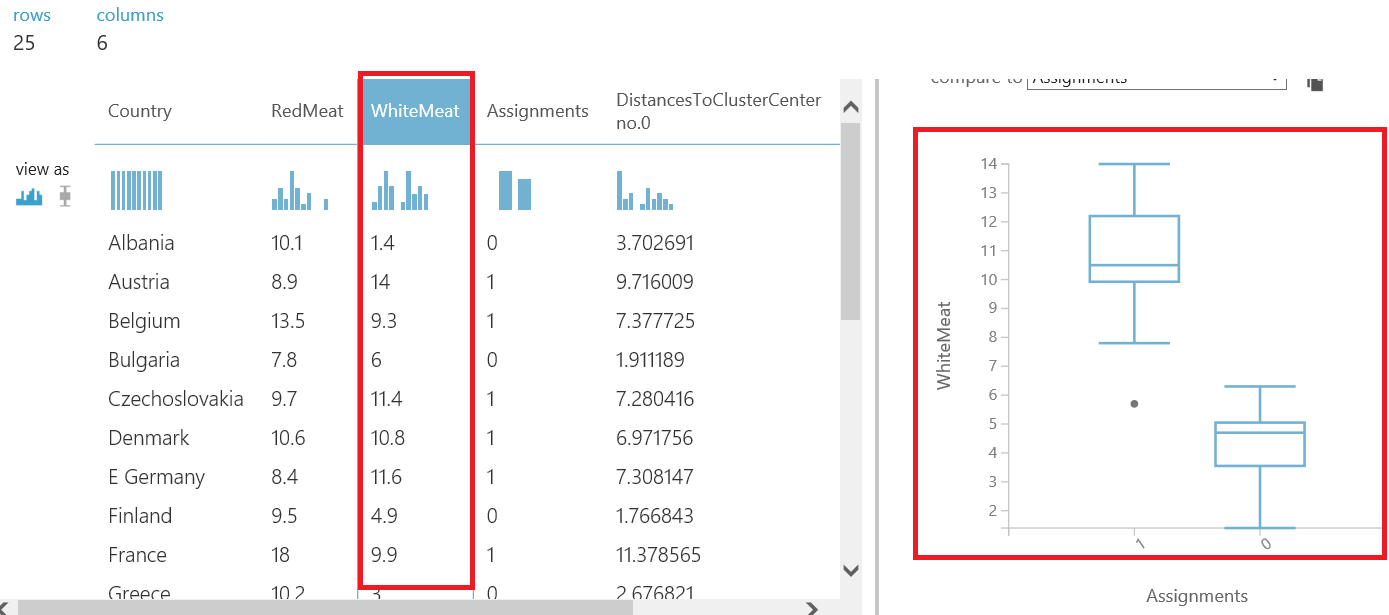Click the Finland row country cell
Viewport: 1389px width, 615px height.
(140, 516)
